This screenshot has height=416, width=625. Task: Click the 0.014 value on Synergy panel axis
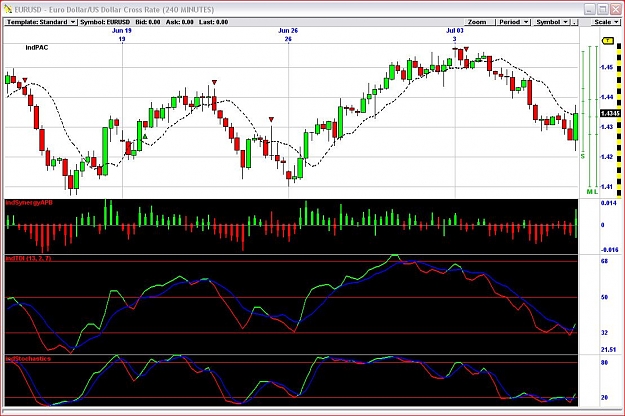click(x=608, y=203)
